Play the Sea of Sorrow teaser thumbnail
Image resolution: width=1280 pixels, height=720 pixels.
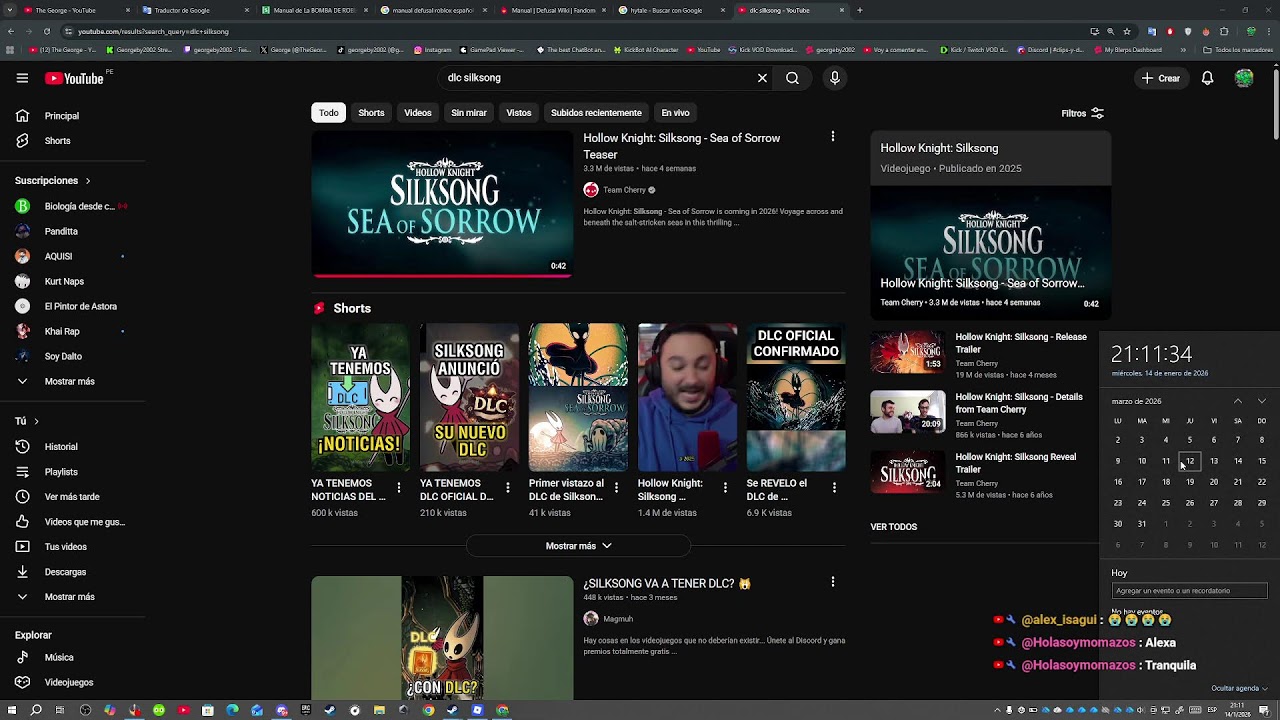click(x=442, y=204)
